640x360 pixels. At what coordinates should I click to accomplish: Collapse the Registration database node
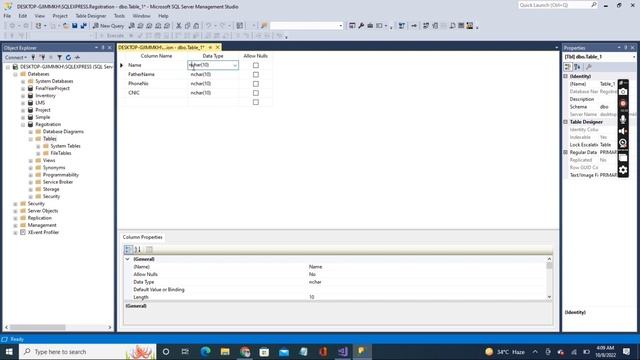[23, 124]
